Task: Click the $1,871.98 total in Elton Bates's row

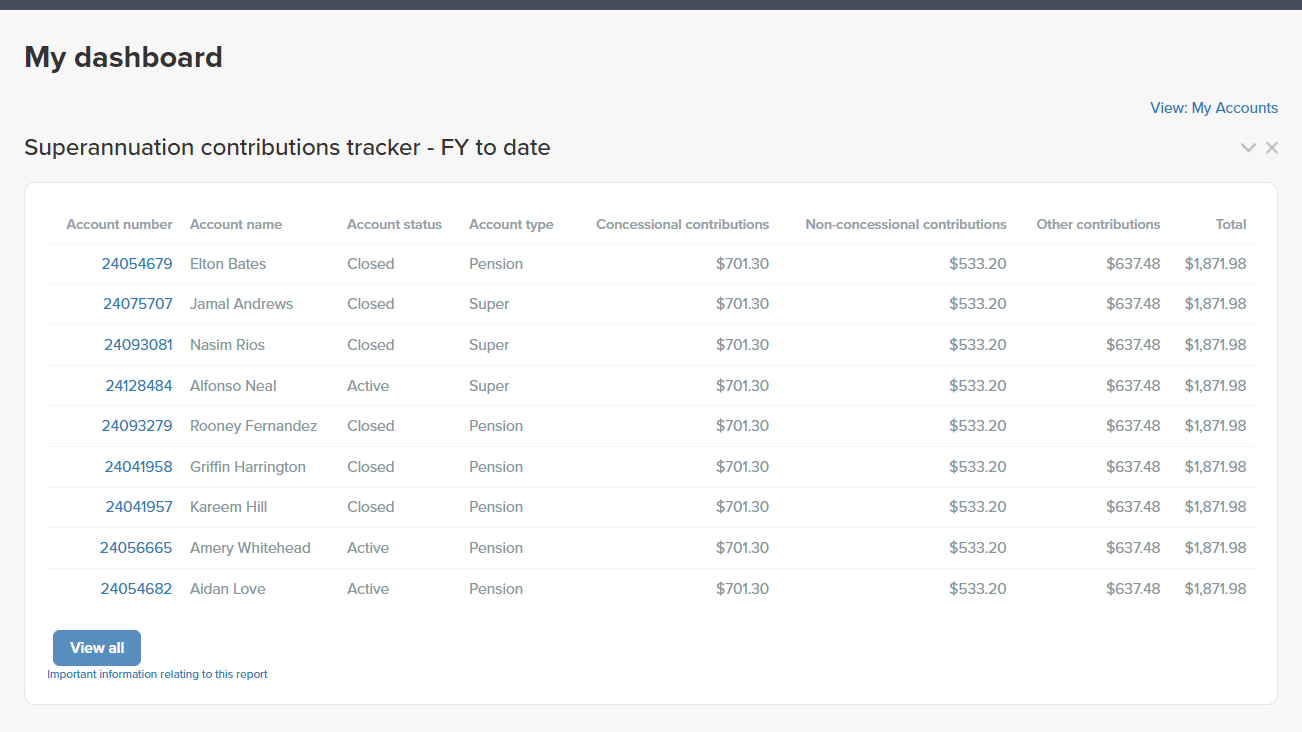Action: [1215, 264]
